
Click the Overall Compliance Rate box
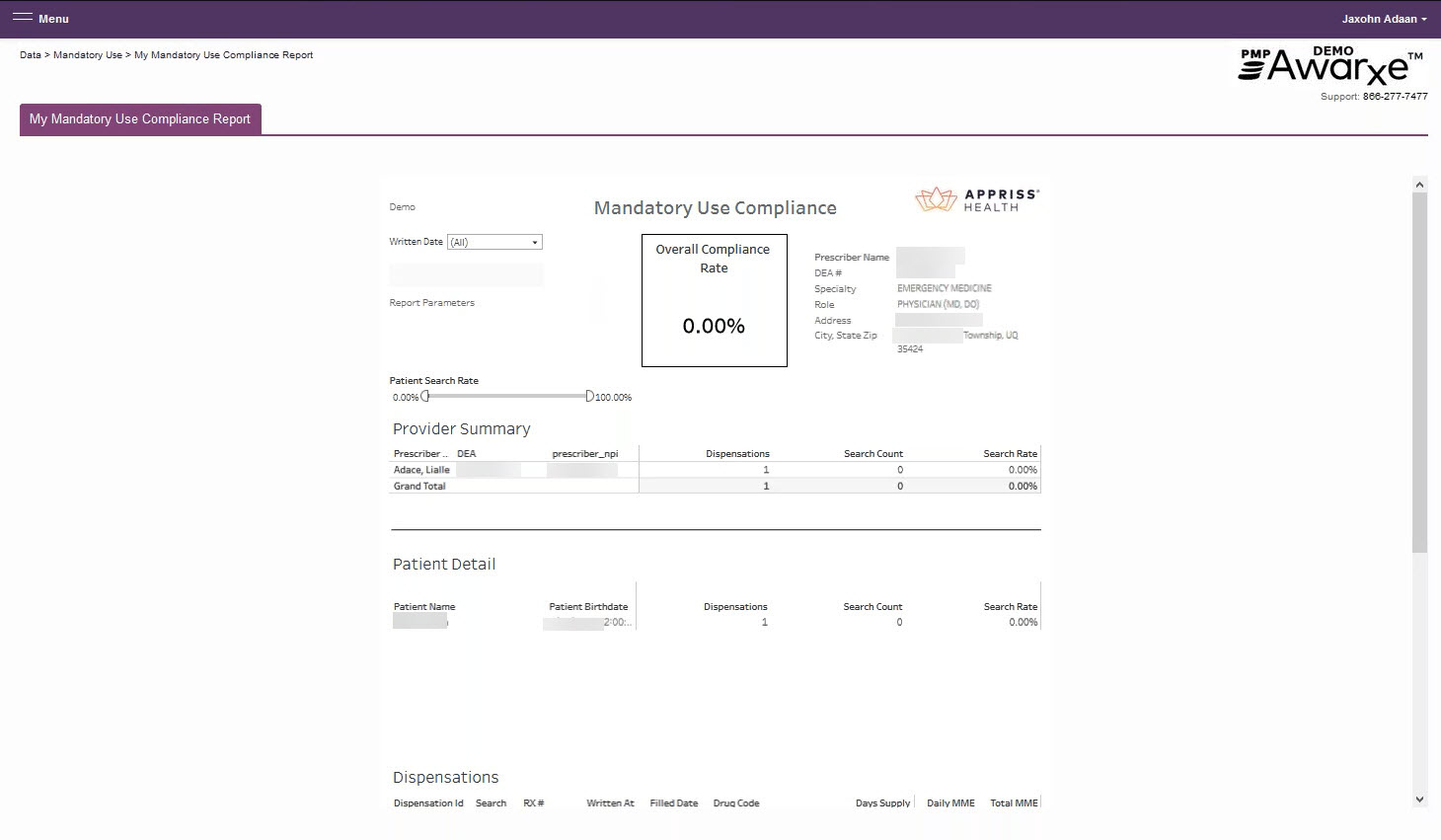715,300
